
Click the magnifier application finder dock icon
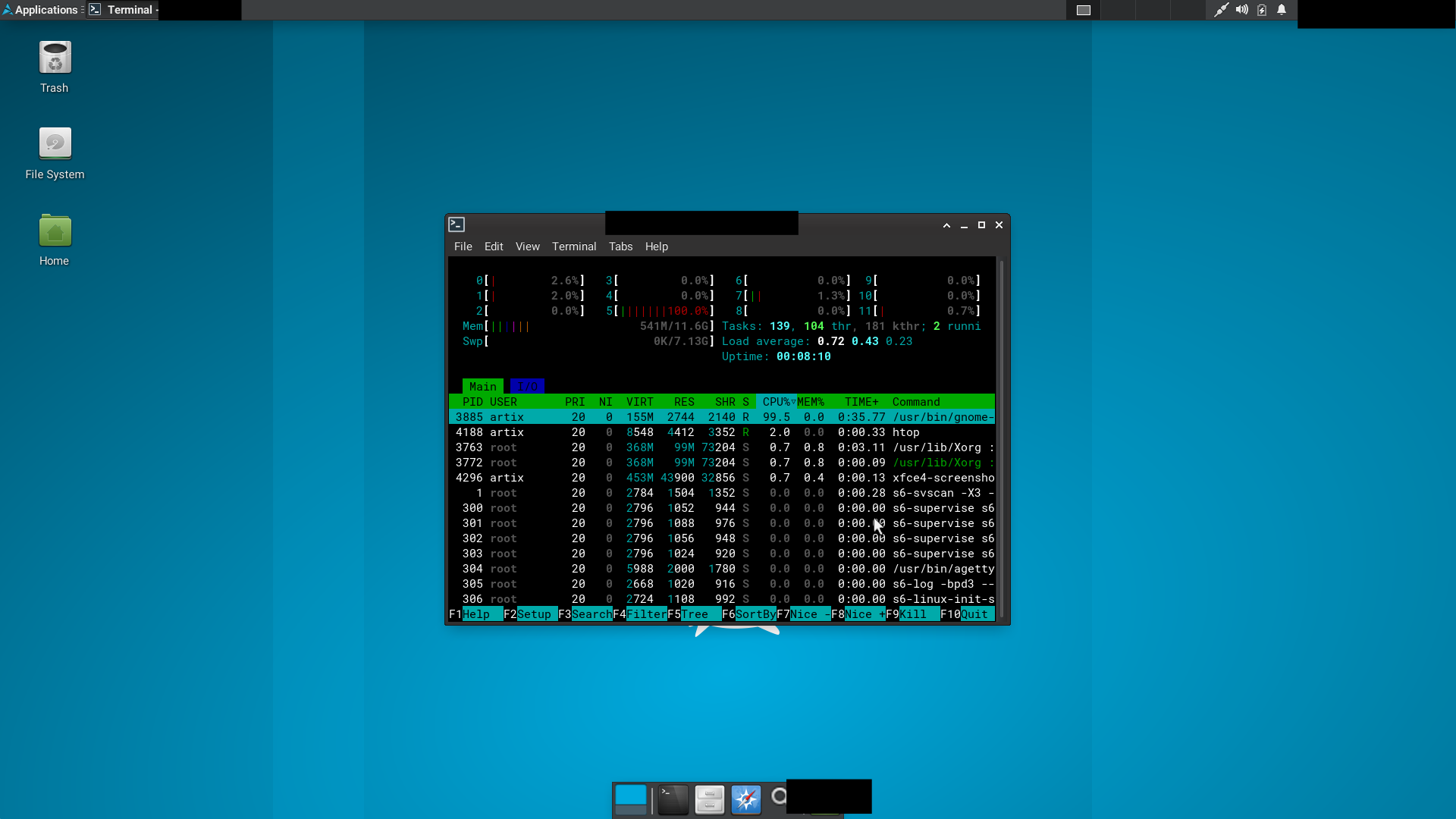778,796
